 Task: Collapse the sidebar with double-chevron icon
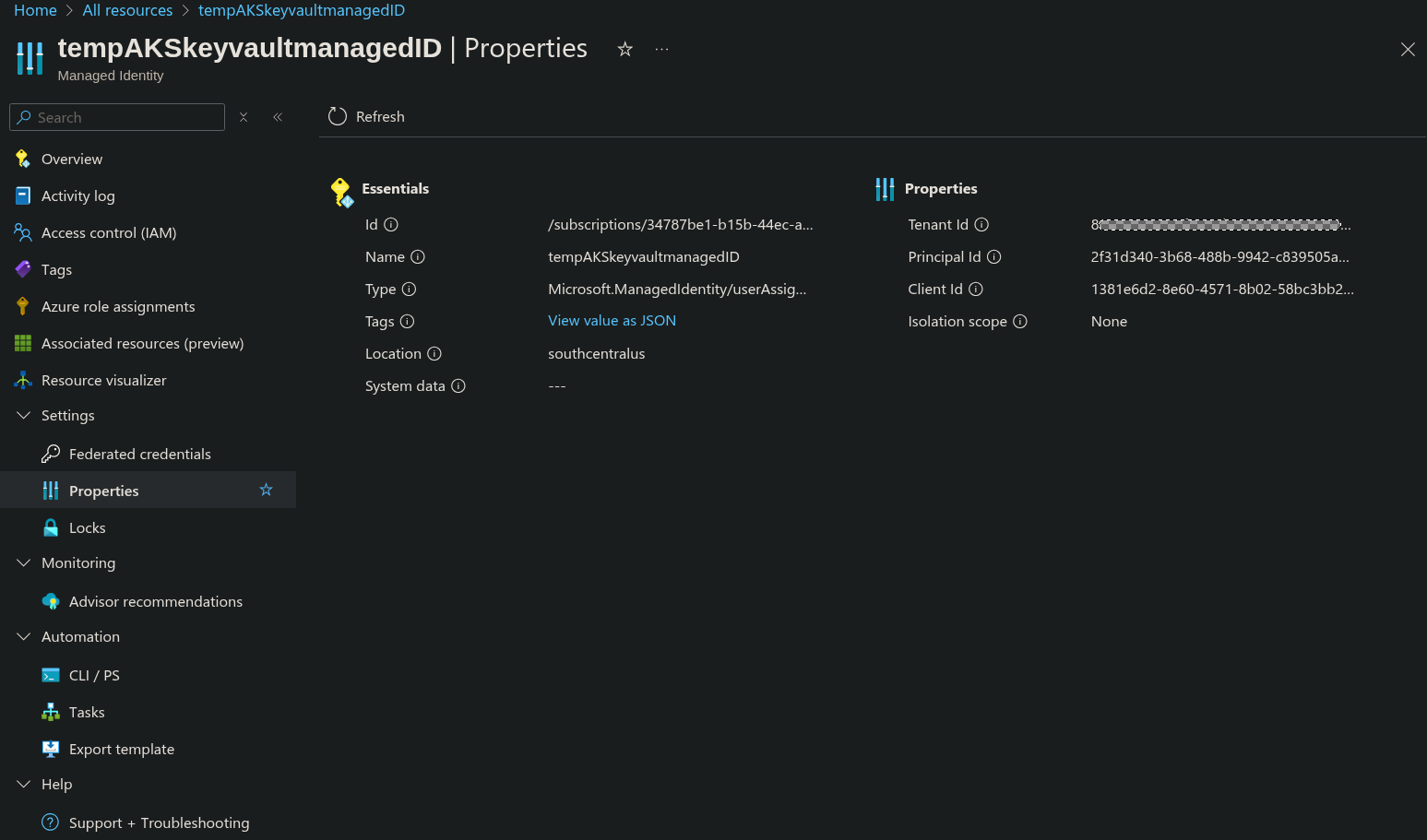[x=278, y=117]
